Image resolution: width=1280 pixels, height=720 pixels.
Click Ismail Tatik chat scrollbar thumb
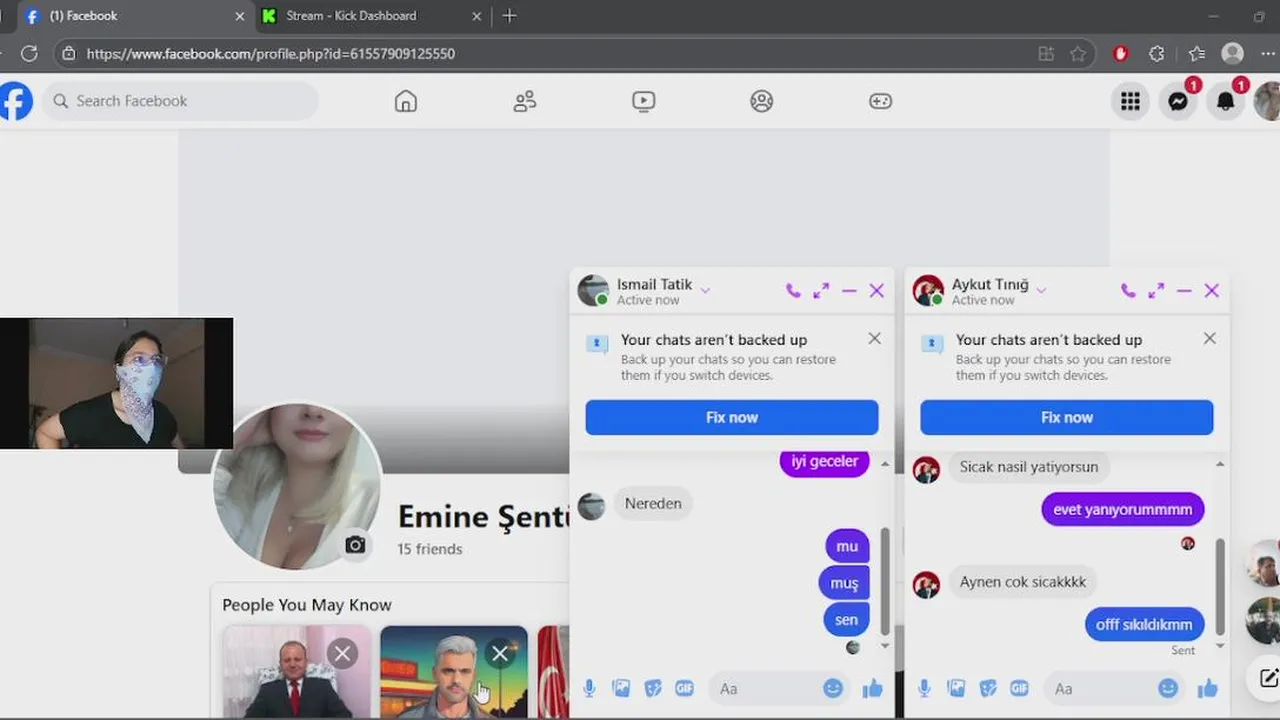pos(885,581)
